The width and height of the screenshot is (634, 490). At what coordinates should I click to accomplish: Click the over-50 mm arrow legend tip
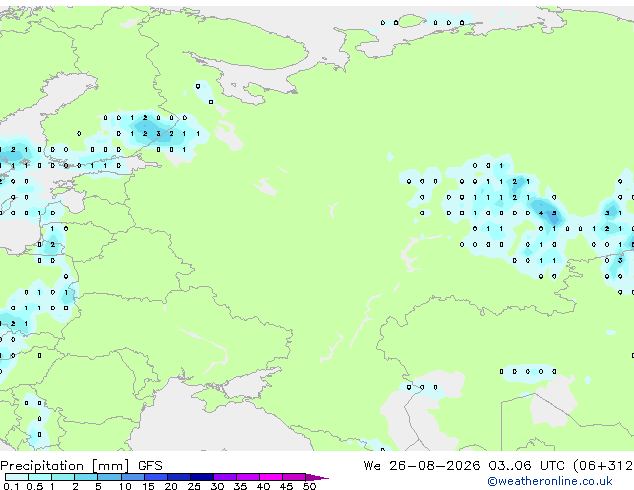317,477
